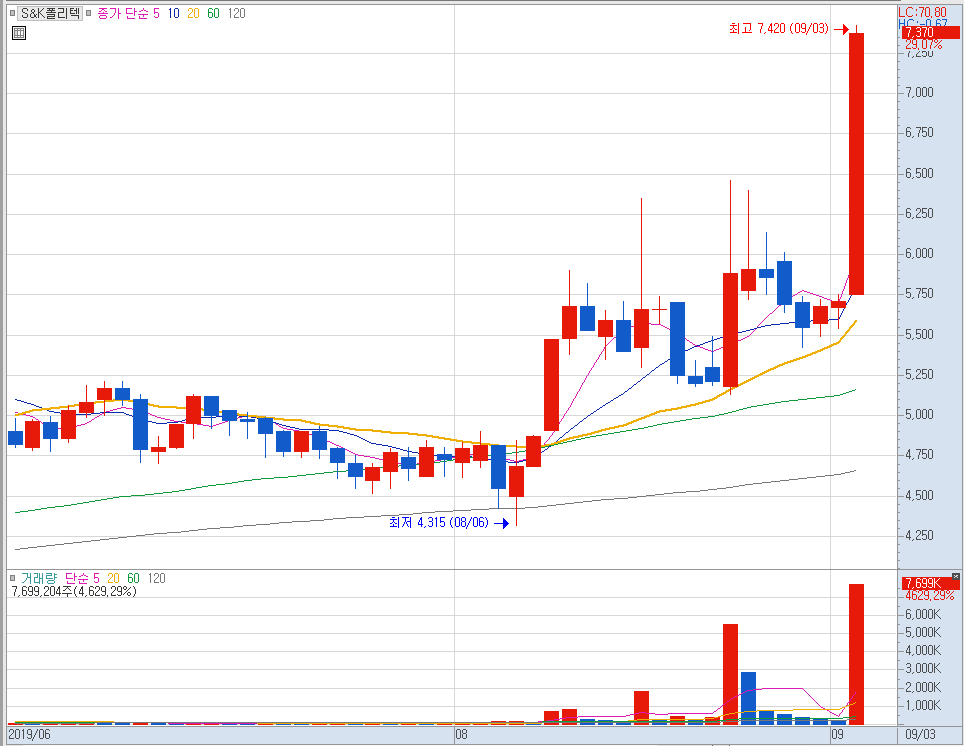This screenshot has width=964, height=746.
Task: Select the green 60 price moving average label
Action: pyautogui.click(x=213, y=14)
